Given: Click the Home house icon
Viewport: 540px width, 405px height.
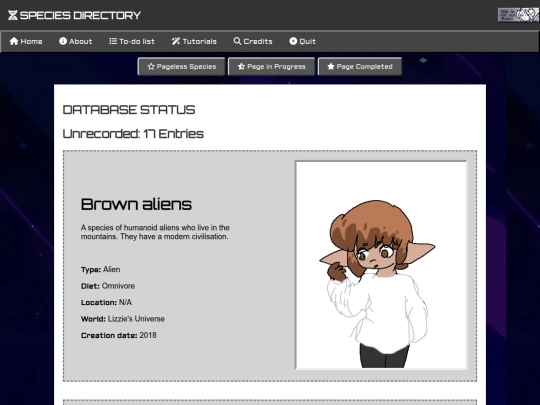Looking at the screenshot, I should click(14, 41).
